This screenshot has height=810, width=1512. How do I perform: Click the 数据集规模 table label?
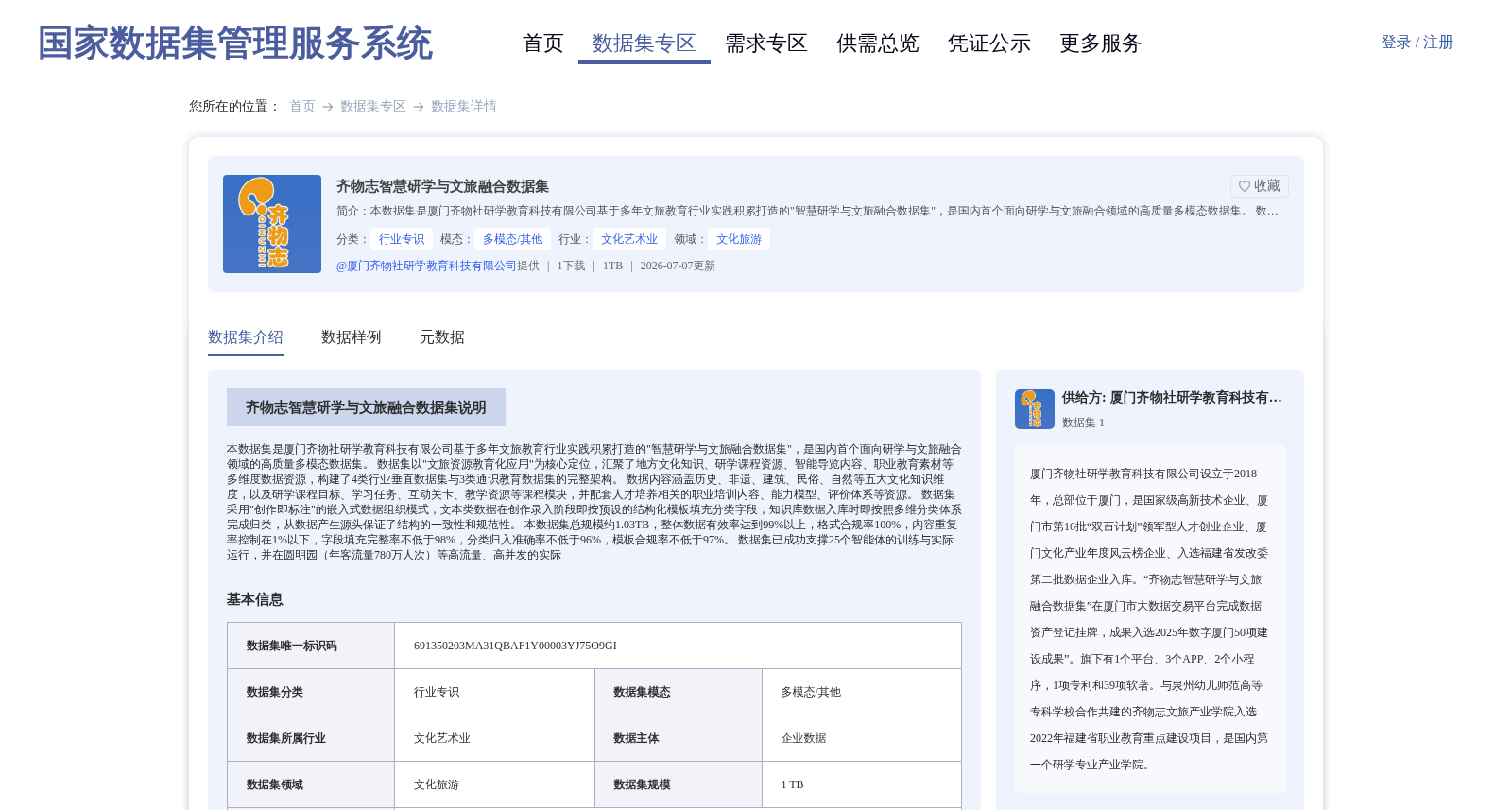pos(642,785)
